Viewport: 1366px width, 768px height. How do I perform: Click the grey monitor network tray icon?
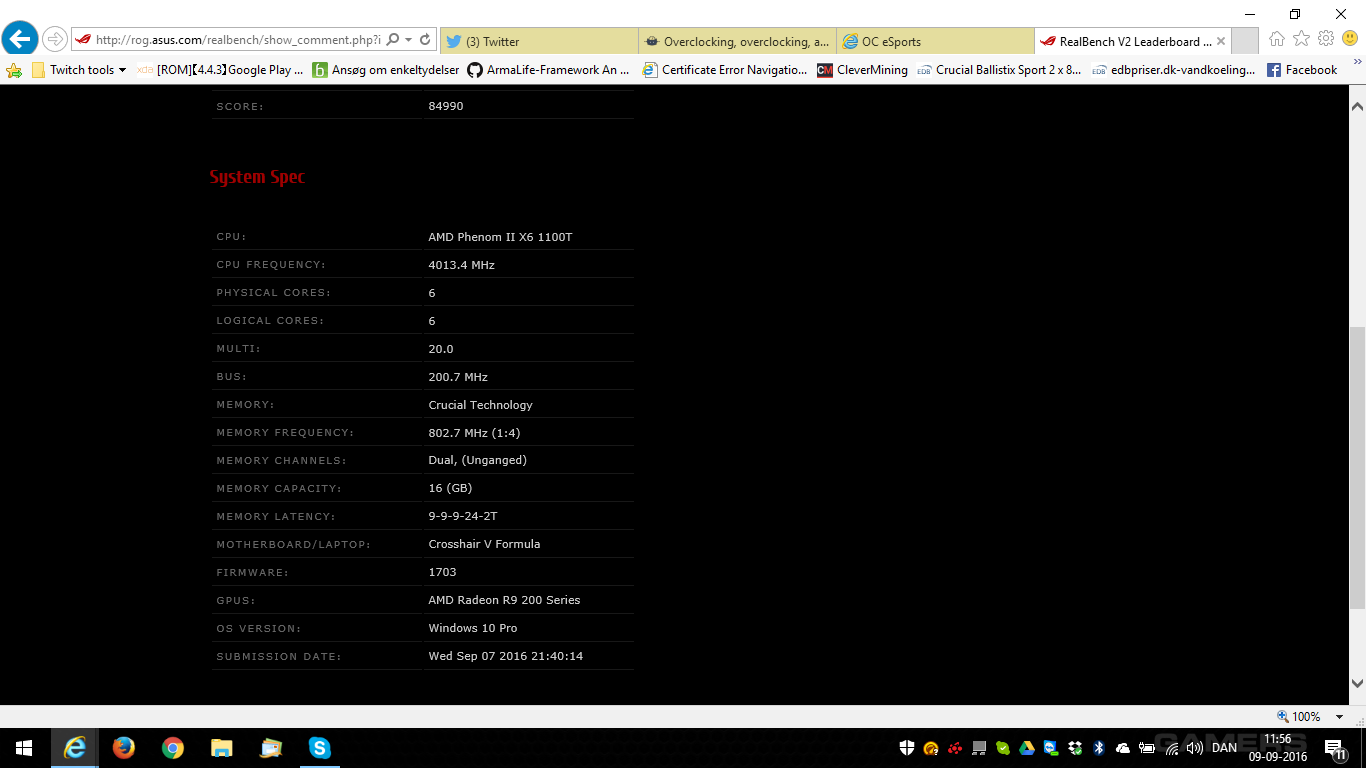[979, 748]
